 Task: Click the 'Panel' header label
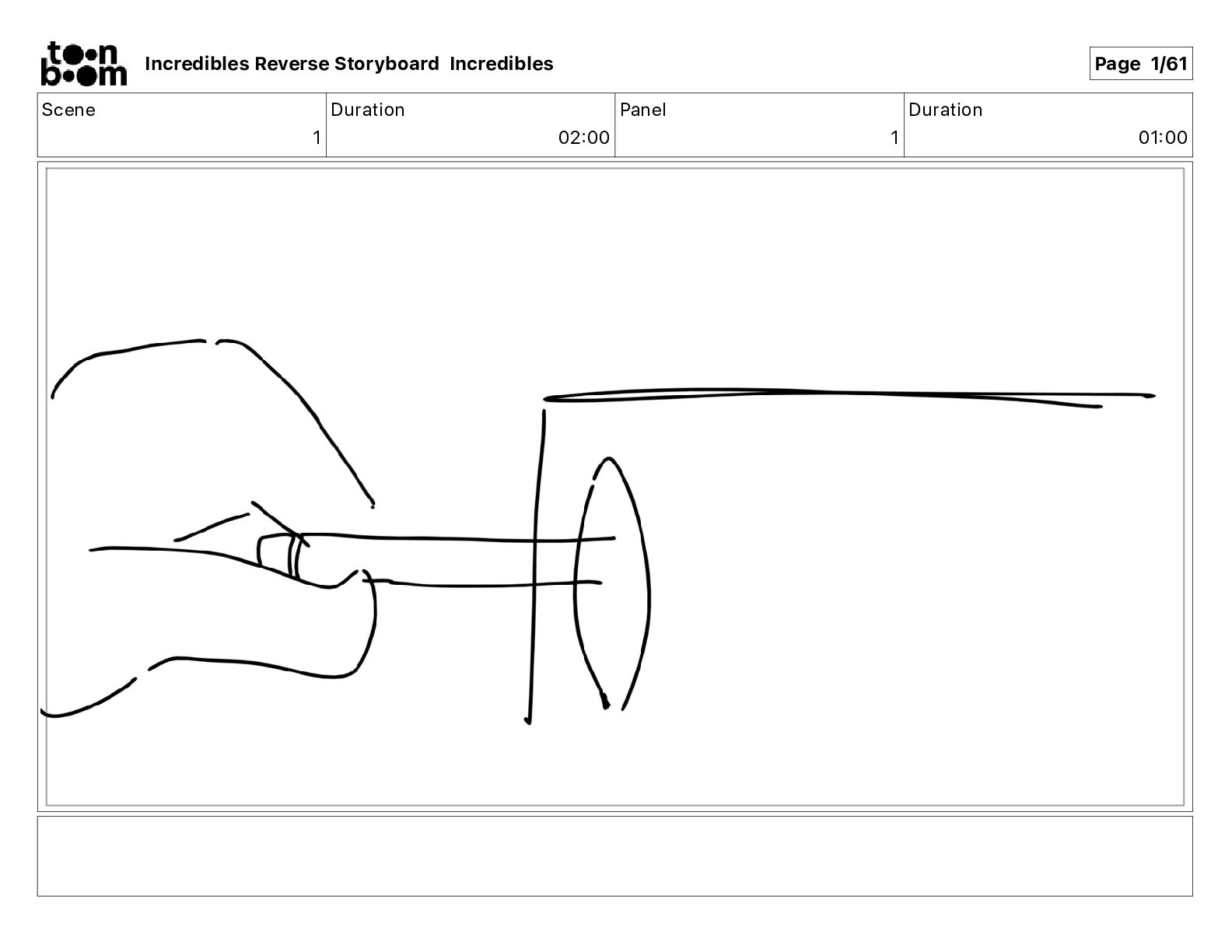(x=643, y=110)
